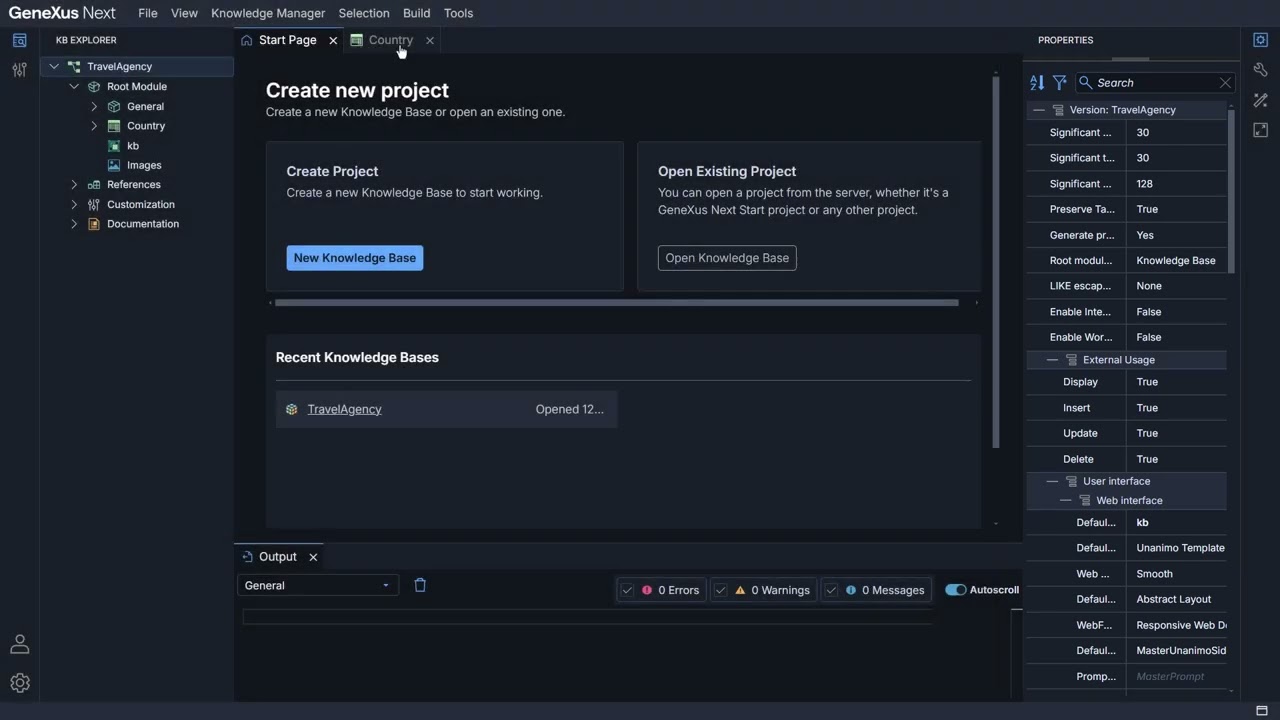Clear the properties search field
The height and width of the screenshot is (720, 1280).
[x=1225, y=83]
